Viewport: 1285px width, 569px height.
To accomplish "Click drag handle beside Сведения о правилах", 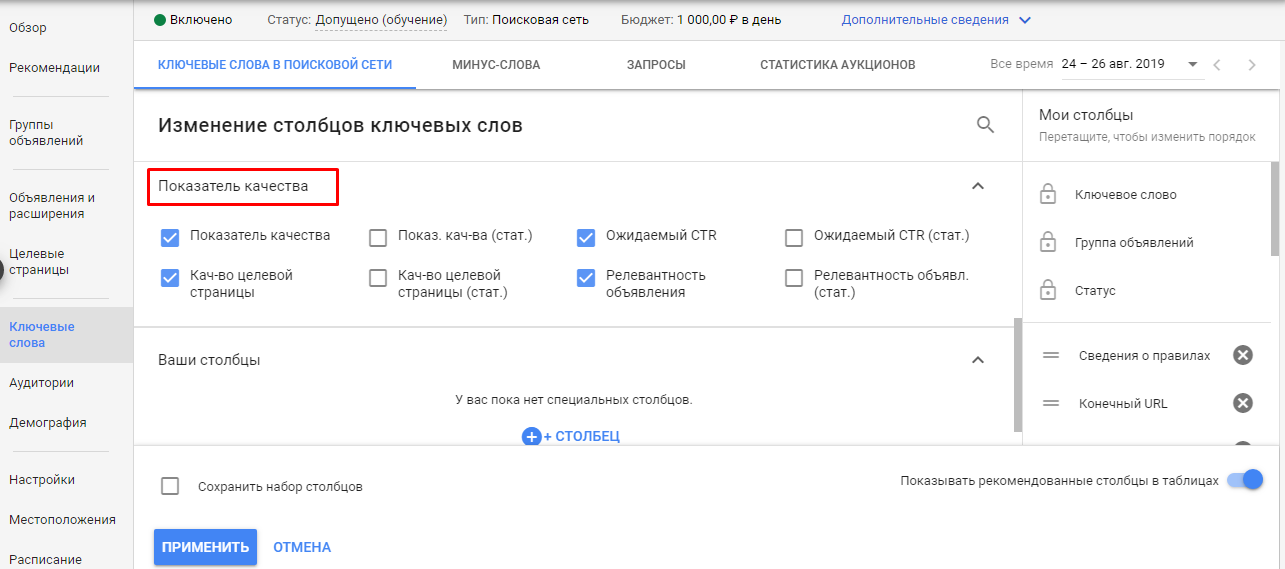I will pos(1051,355).
